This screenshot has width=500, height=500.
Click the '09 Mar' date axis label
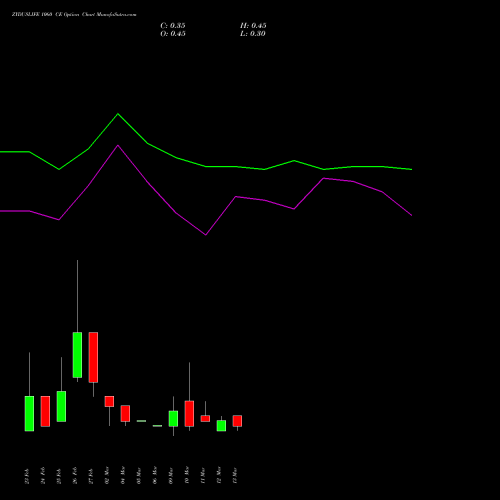pyautogui.click(x=171, y=475)
